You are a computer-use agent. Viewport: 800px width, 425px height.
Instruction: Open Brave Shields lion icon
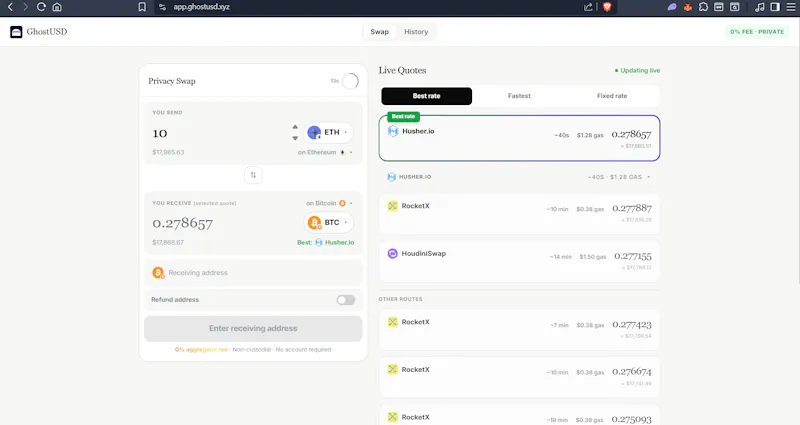pyautogui.click(x=607, y=7)
